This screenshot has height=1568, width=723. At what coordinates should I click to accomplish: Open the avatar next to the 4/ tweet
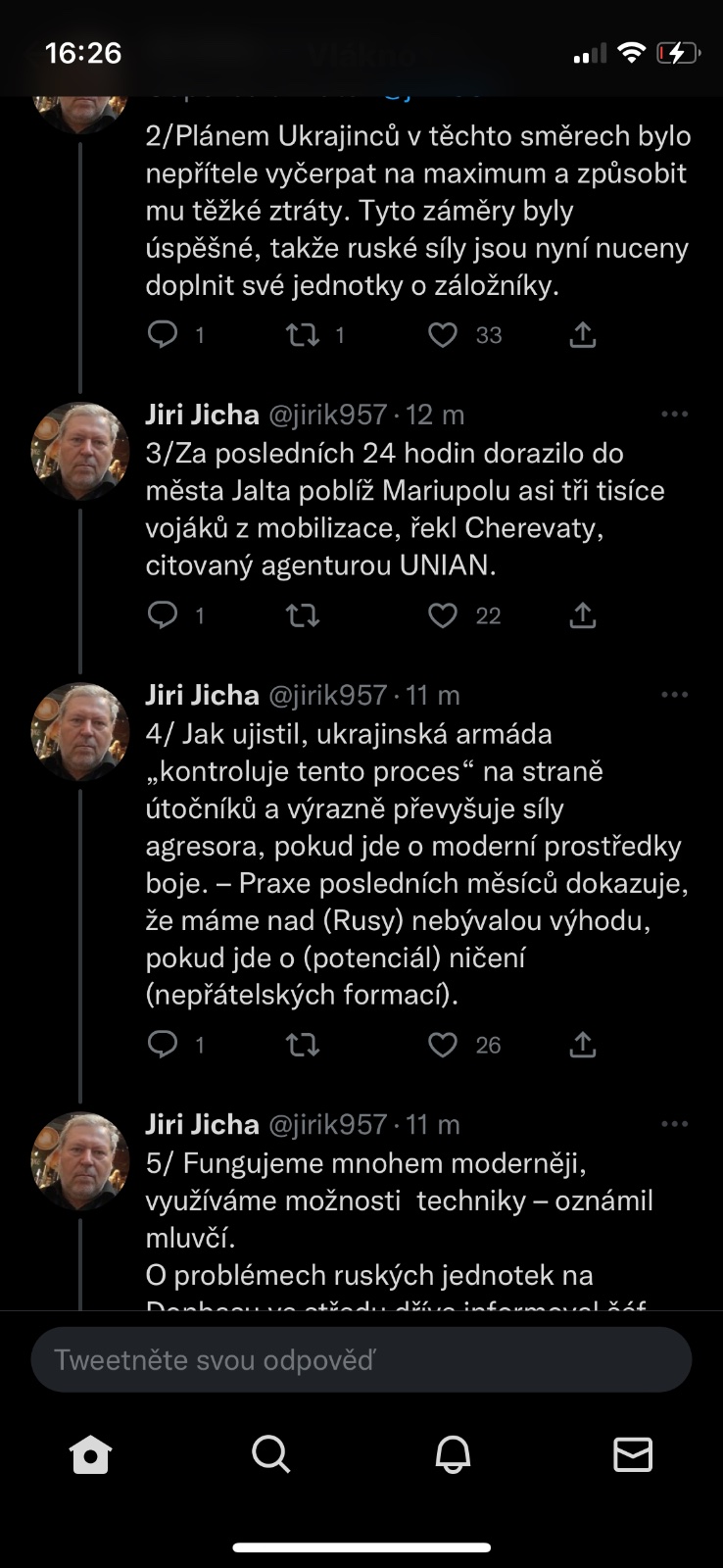click(80, 731)
